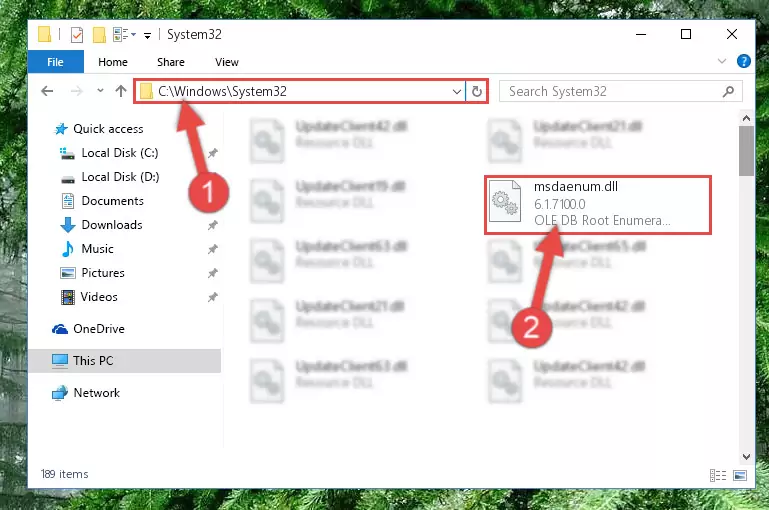Image resolution: width=769 pixels, height=510 pixels.
Task: Expand the ribbon with the chevron
Action: point(721,61)
